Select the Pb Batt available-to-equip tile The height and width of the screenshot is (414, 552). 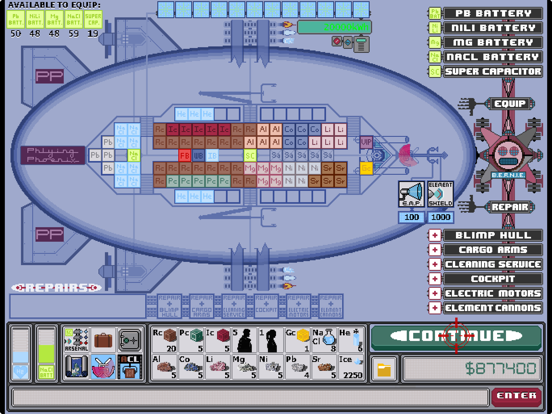tap(15, 19)
